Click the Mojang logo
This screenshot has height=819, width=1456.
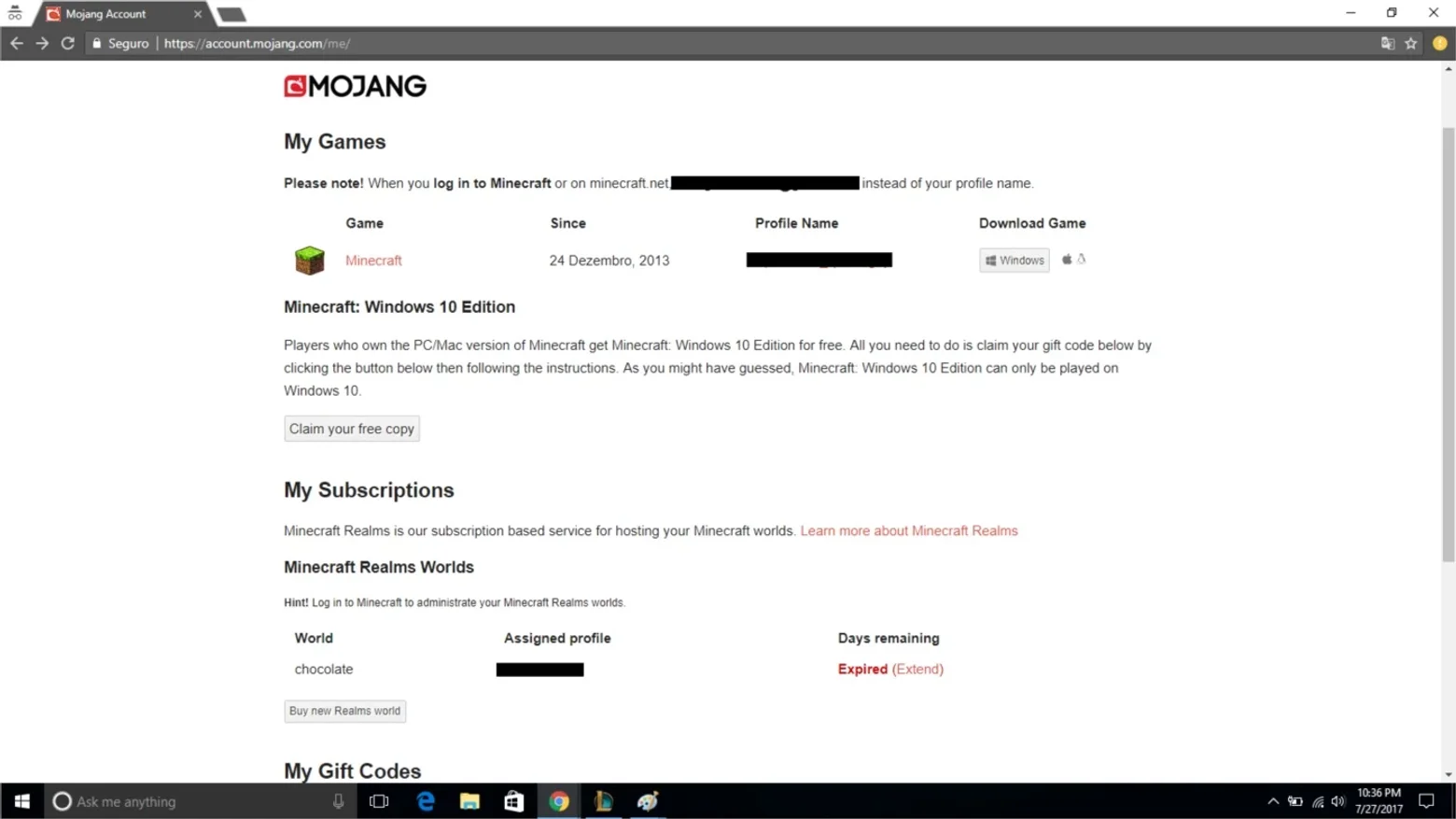(355, 86)
